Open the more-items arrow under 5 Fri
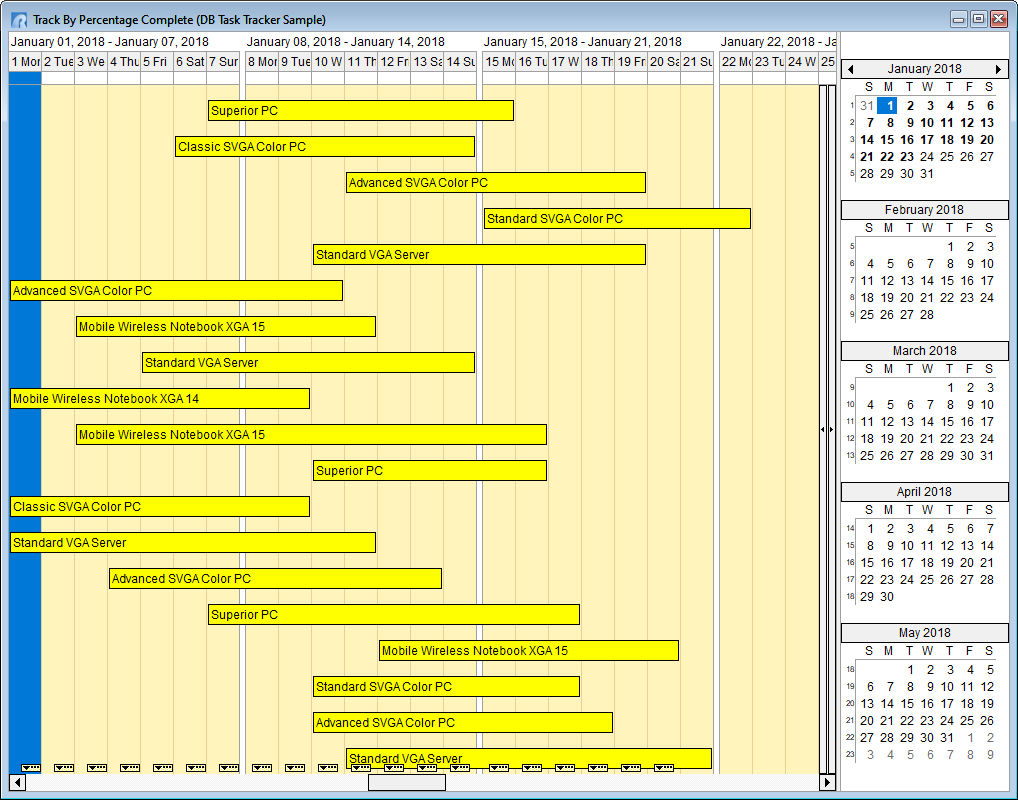 pyautogui.click(x=163, y=768)
